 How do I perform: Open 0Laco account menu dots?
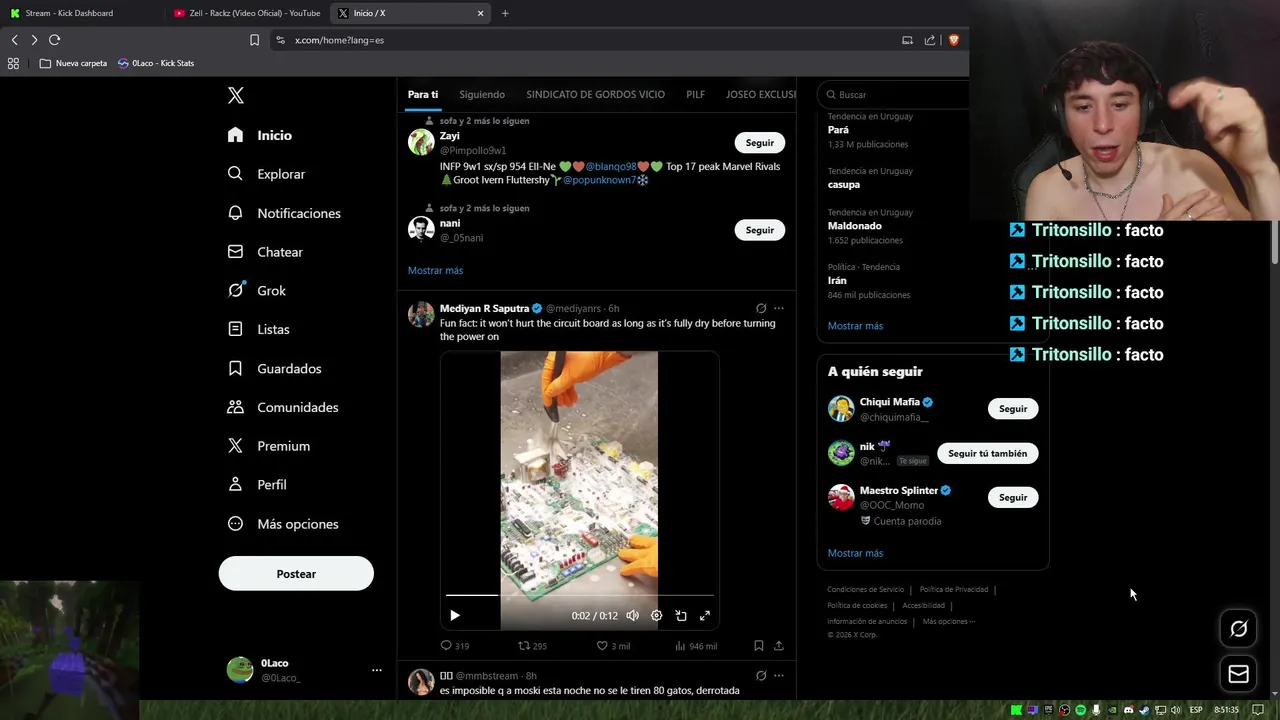[x=377, y=670]
